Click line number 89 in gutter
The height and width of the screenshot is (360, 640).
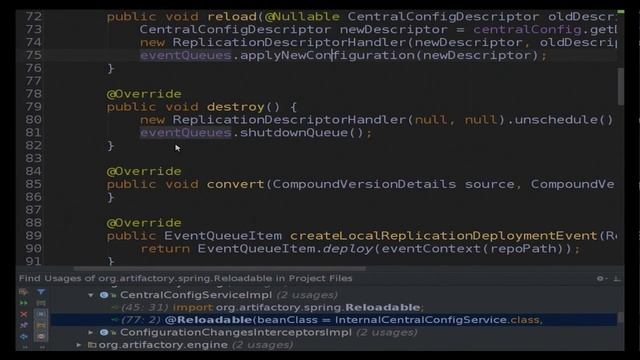[x=34, y=236]
